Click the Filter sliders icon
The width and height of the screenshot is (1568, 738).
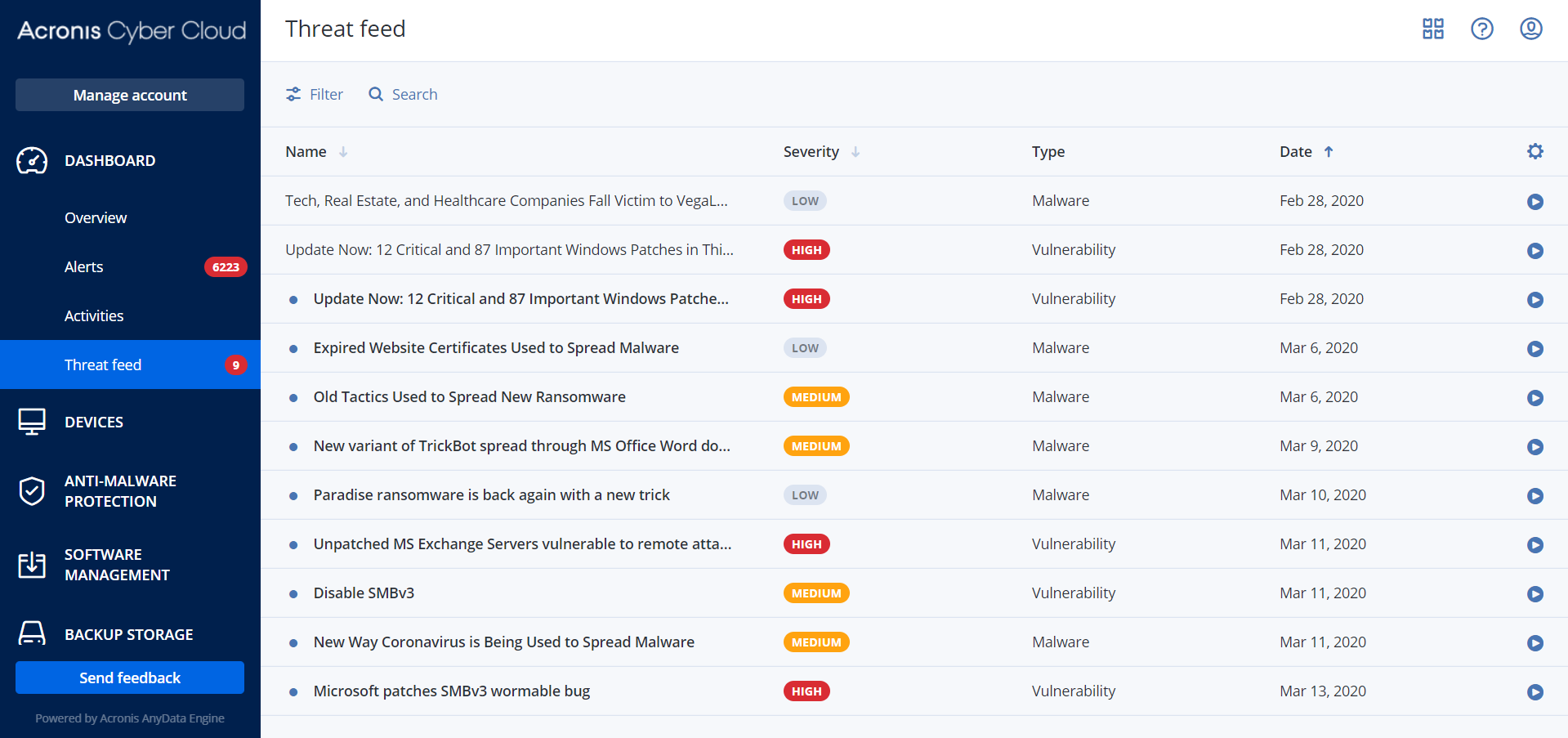click(x=293, y=95)
